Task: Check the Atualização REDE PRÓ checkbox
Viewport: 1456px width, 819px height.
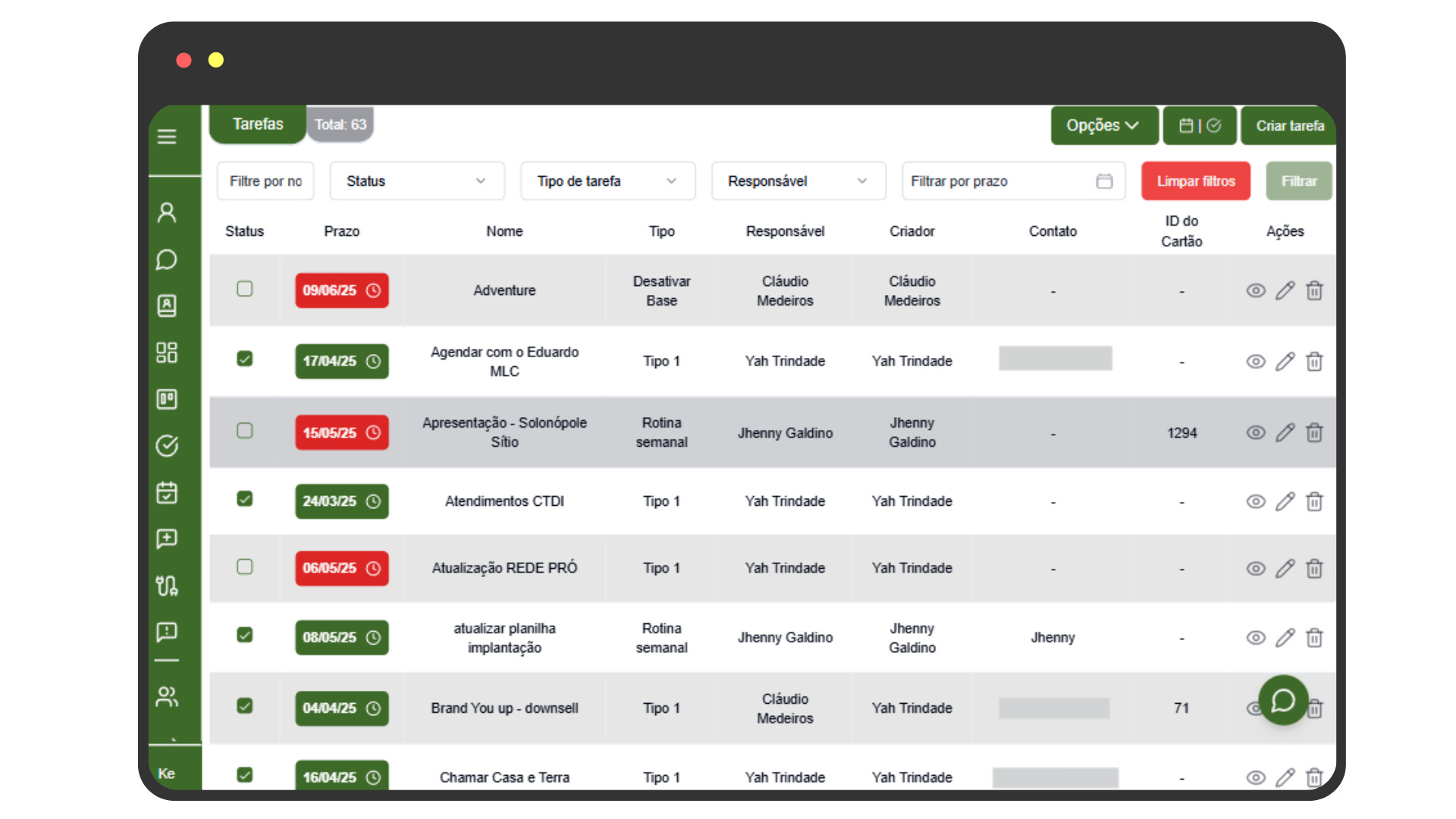Action: click(x=244, y=567)
